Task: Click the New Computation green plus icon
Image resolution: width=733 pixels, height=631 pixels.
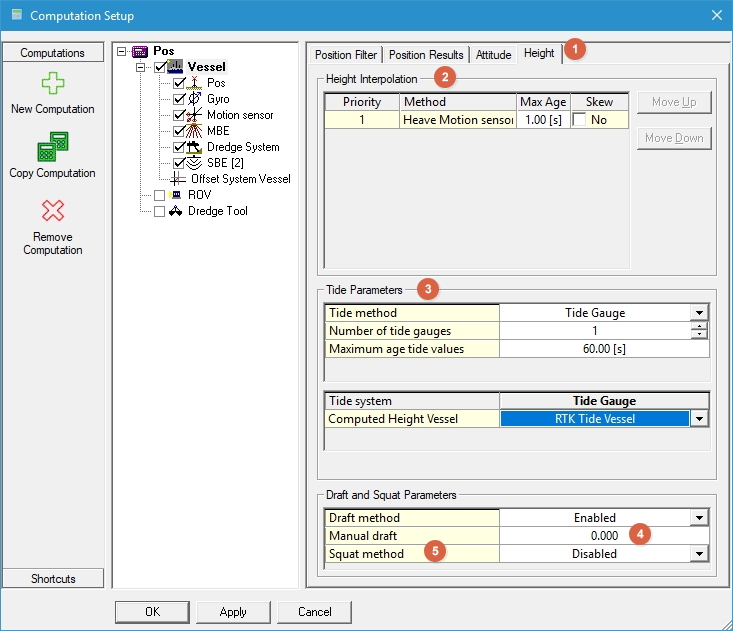Action: tap(52, 85)
